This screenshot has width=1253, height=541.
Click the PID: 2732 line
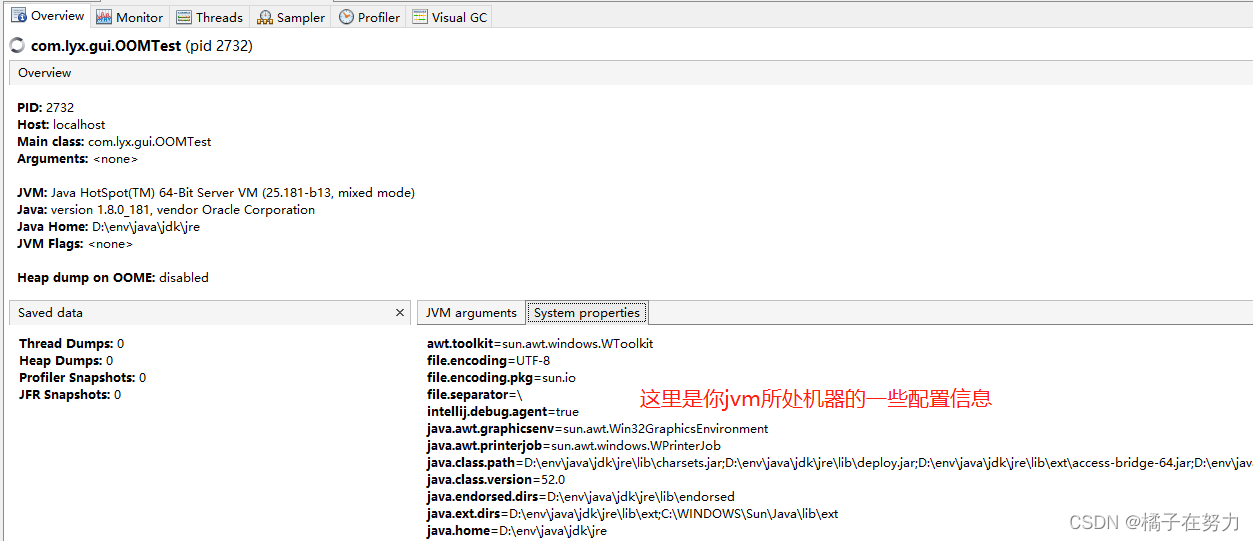tap(46, 108)
